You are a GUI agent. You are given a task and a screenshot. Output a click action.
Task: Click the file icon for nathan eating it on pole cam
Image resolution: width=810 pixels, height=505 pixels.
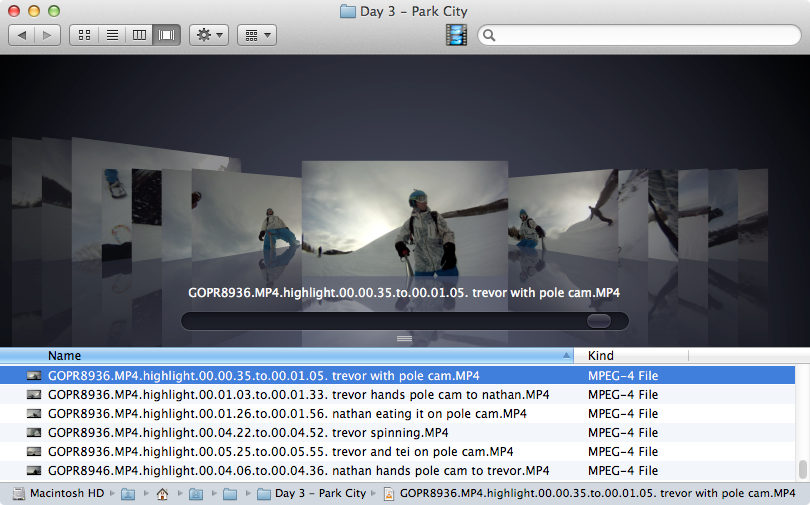(35, 414)
